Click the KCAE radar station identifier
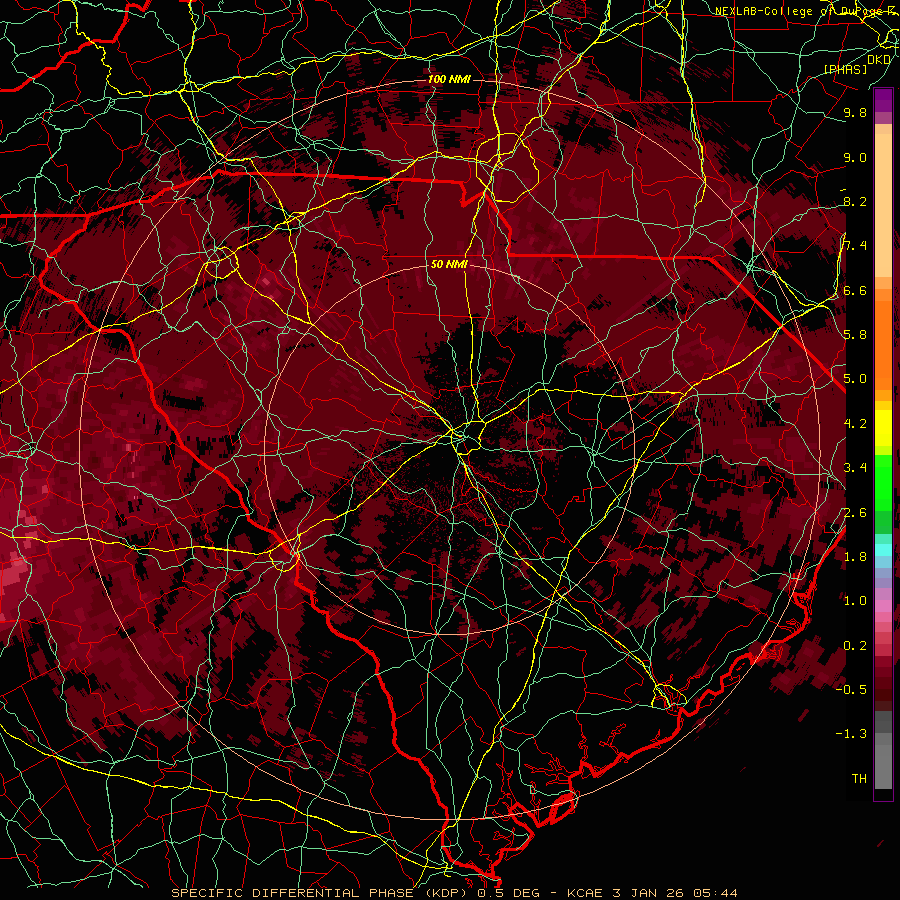This screenshot has width=900, height=900. [x=585, y=893]
